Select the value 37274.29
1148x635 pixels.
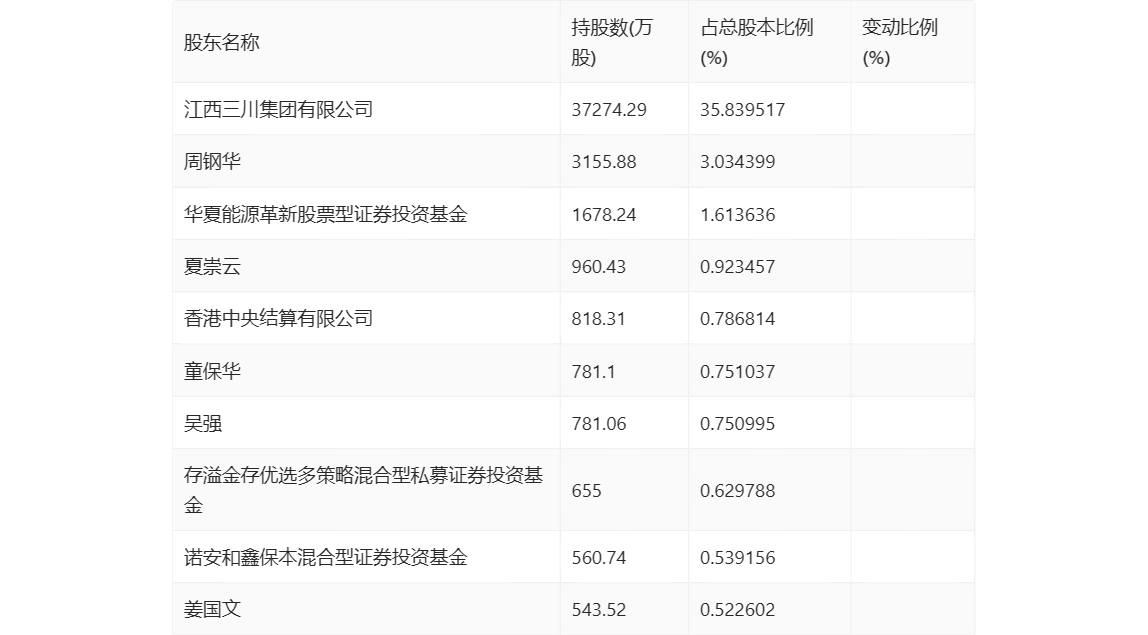click(x=609, y=110)
